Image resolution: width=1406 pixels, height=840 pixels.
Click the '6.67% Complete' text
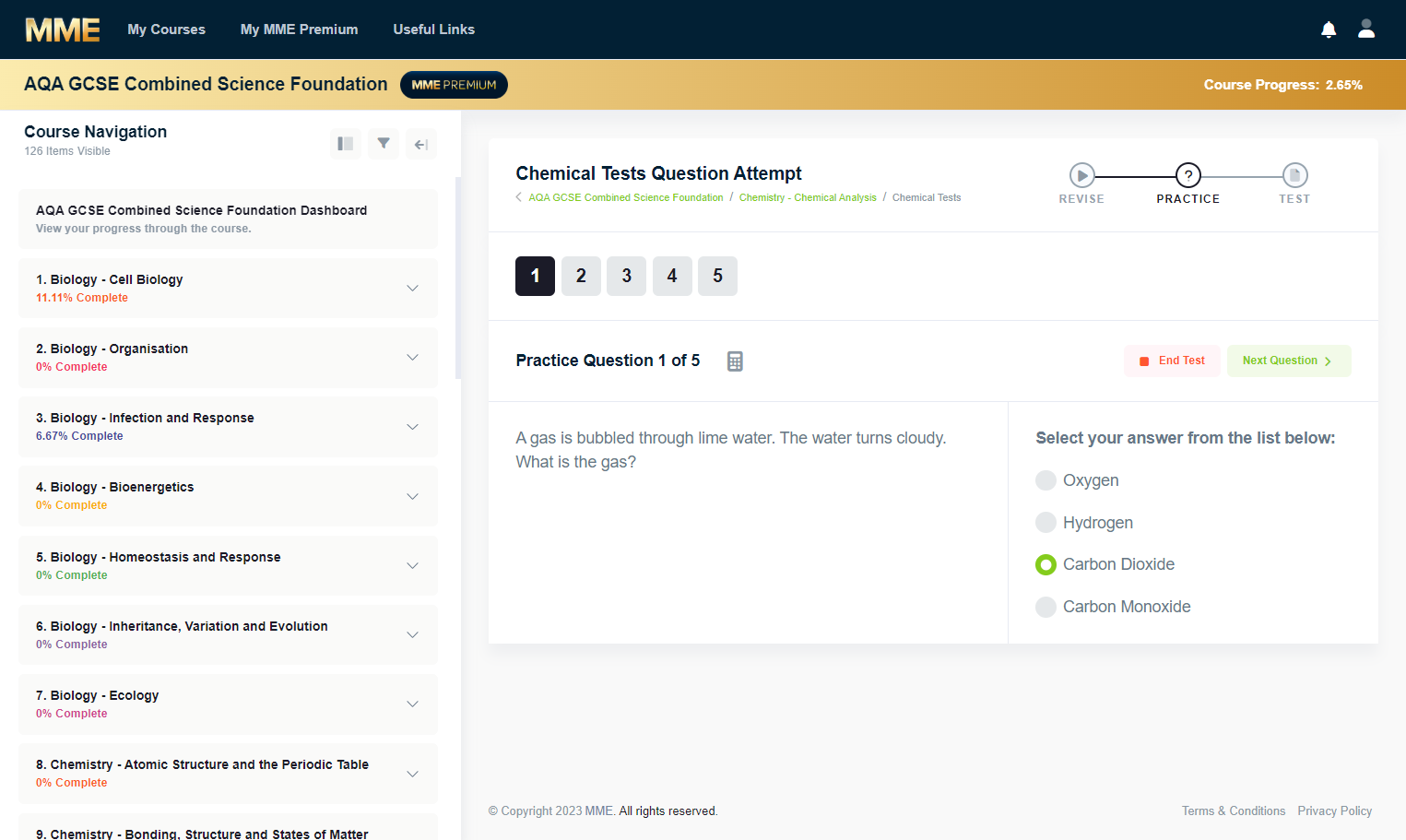[x=79, y=436]
